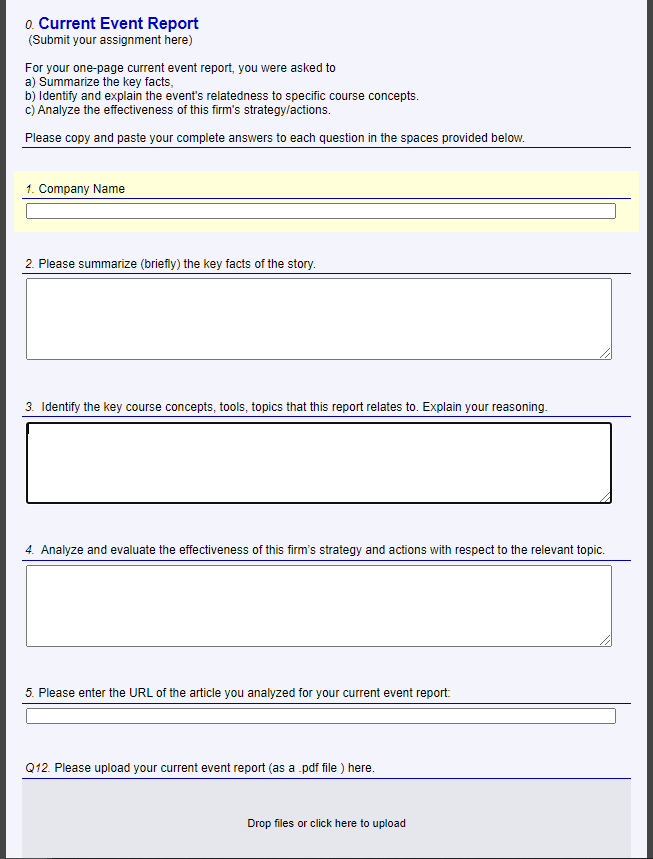This screenshot has height=859, width=653.
Task: Click the 'Please summarize (briefly)' question label
Action: point(177,264)
